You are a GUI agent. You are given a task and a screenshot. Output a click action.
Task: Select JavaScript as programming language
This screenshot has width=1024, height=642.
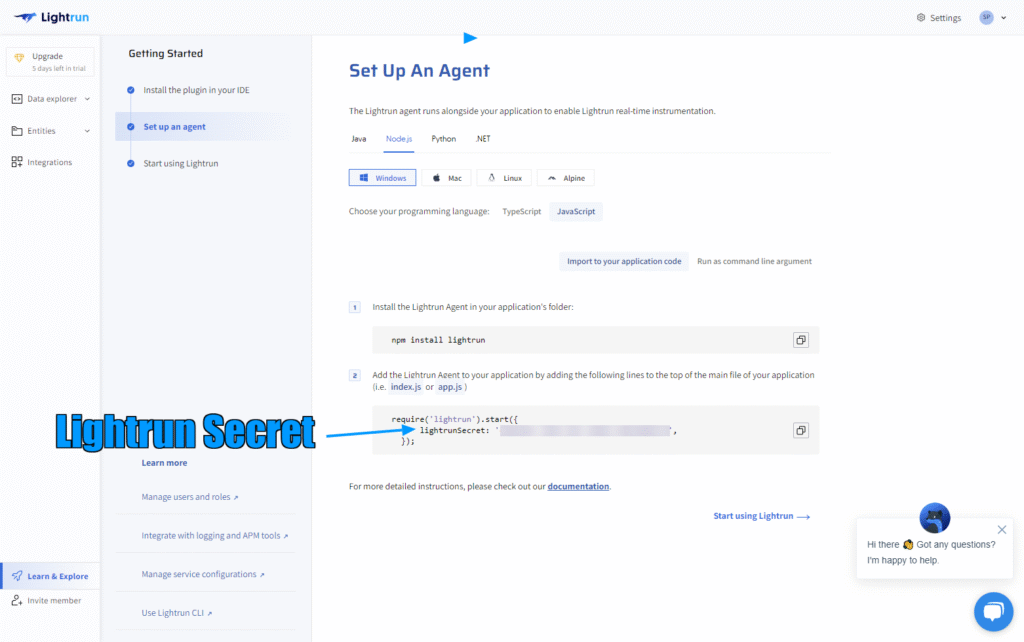tap(575, 211)
